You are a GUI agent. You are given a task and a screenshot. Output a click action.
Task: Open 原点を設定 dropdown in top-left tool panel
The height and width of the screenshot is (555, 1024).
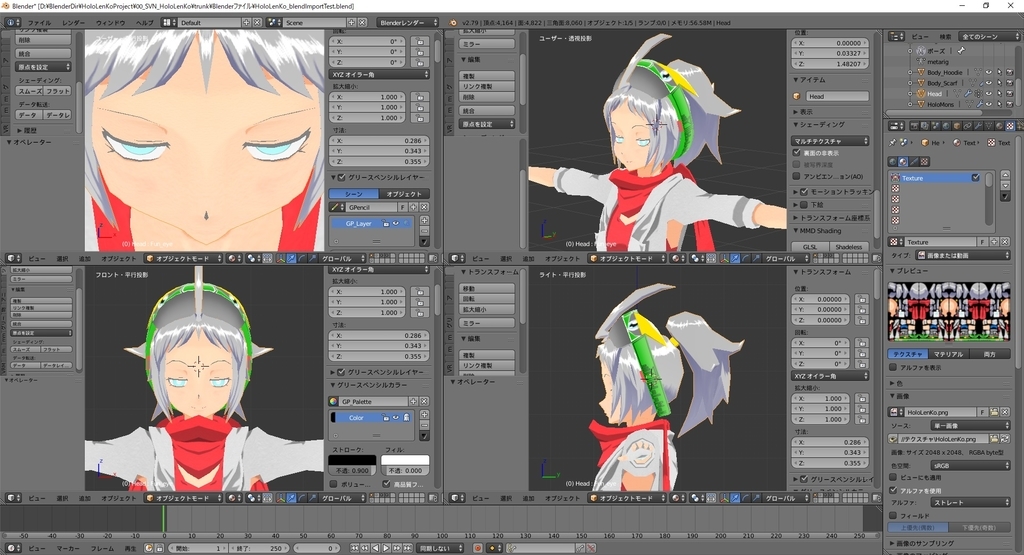pyautogui.click(x=43, y=67)
